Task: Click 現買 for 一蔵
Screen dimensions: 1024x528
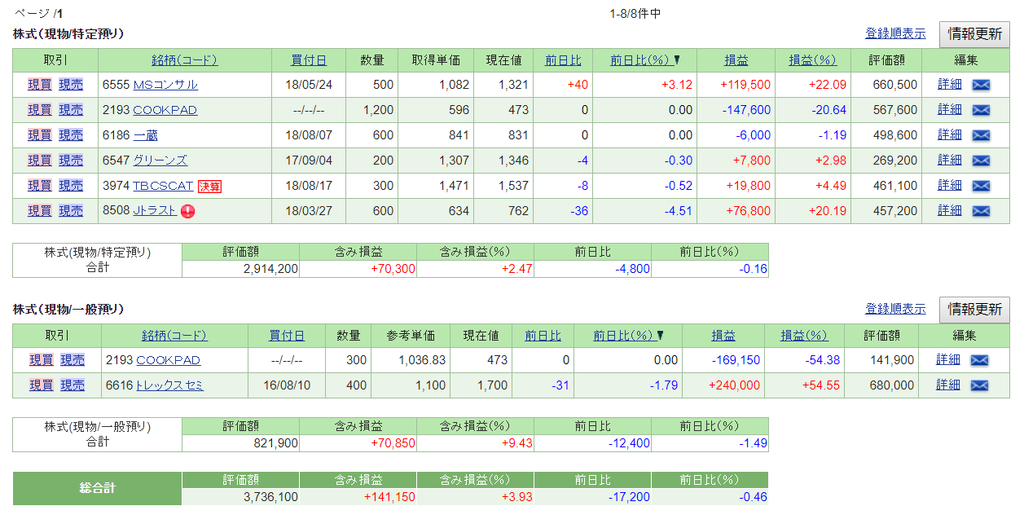Action: tap(40, 135)
